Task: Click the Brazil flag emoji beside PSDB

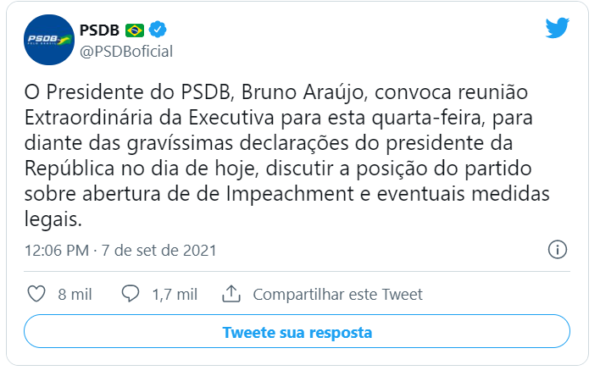Action: click(x=135, y=30)
